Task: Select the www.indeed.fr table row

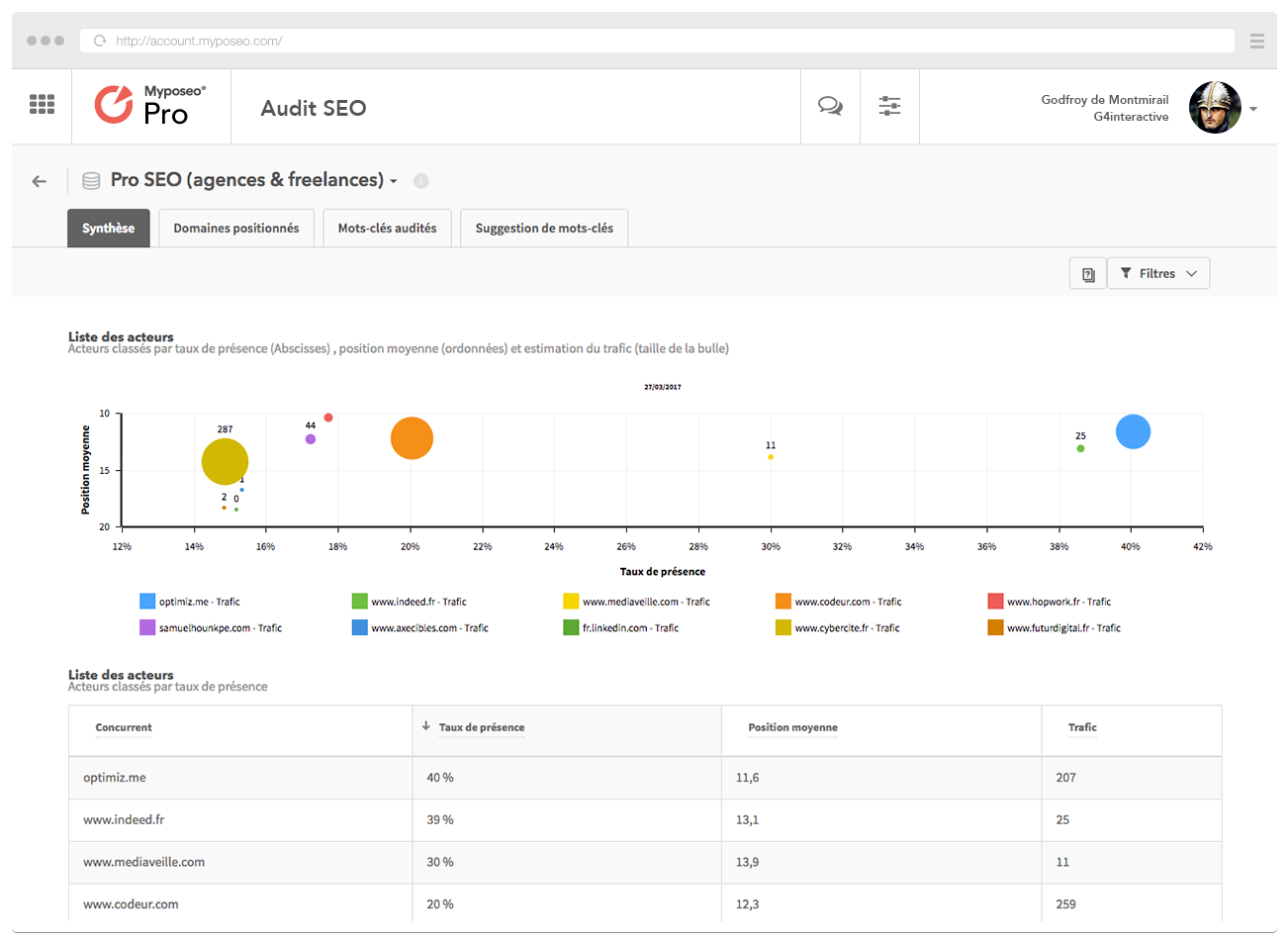Action: (645, 820)
